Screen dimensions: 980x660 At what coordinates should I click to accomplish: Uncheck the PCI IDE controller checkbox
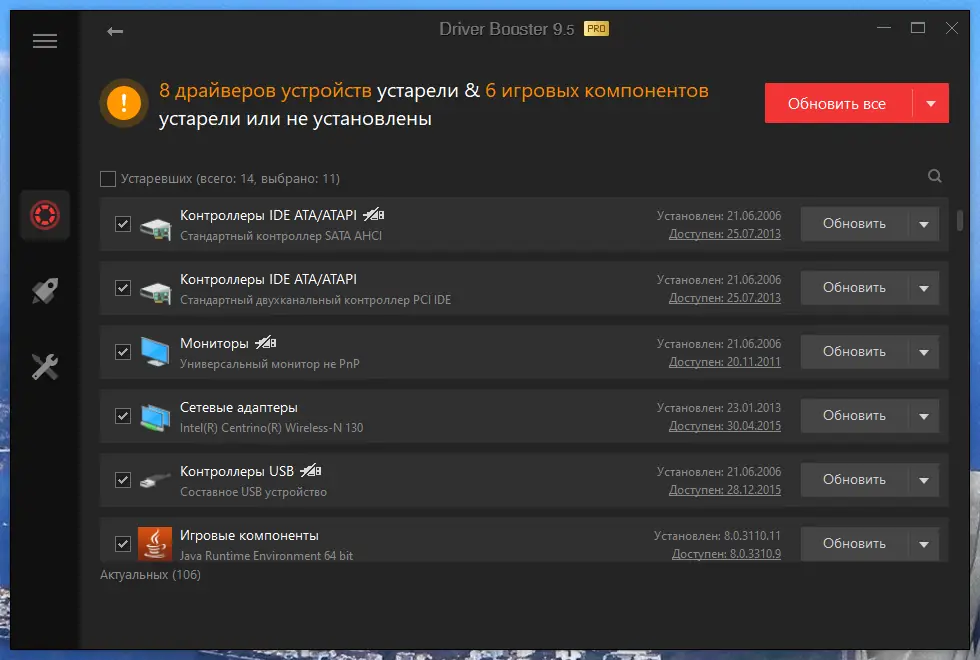[x=123, y=288]
